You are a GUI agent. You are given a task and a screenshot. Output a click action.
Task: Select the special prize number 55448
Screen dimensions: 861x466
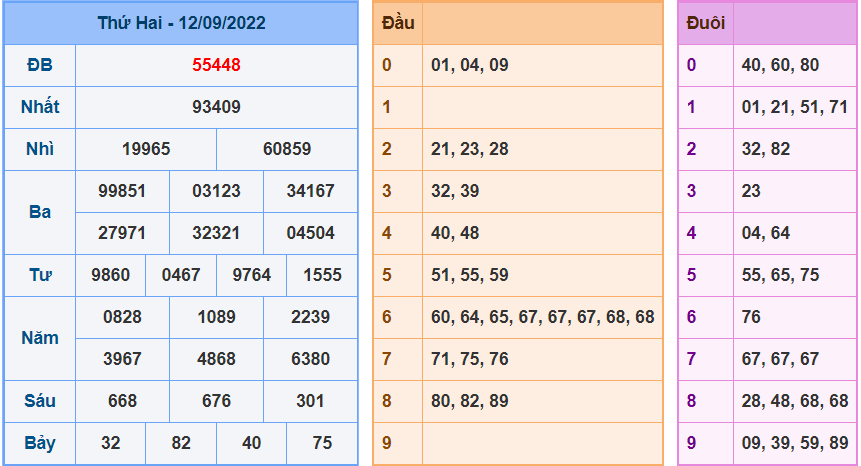click(x=216, y=65)
